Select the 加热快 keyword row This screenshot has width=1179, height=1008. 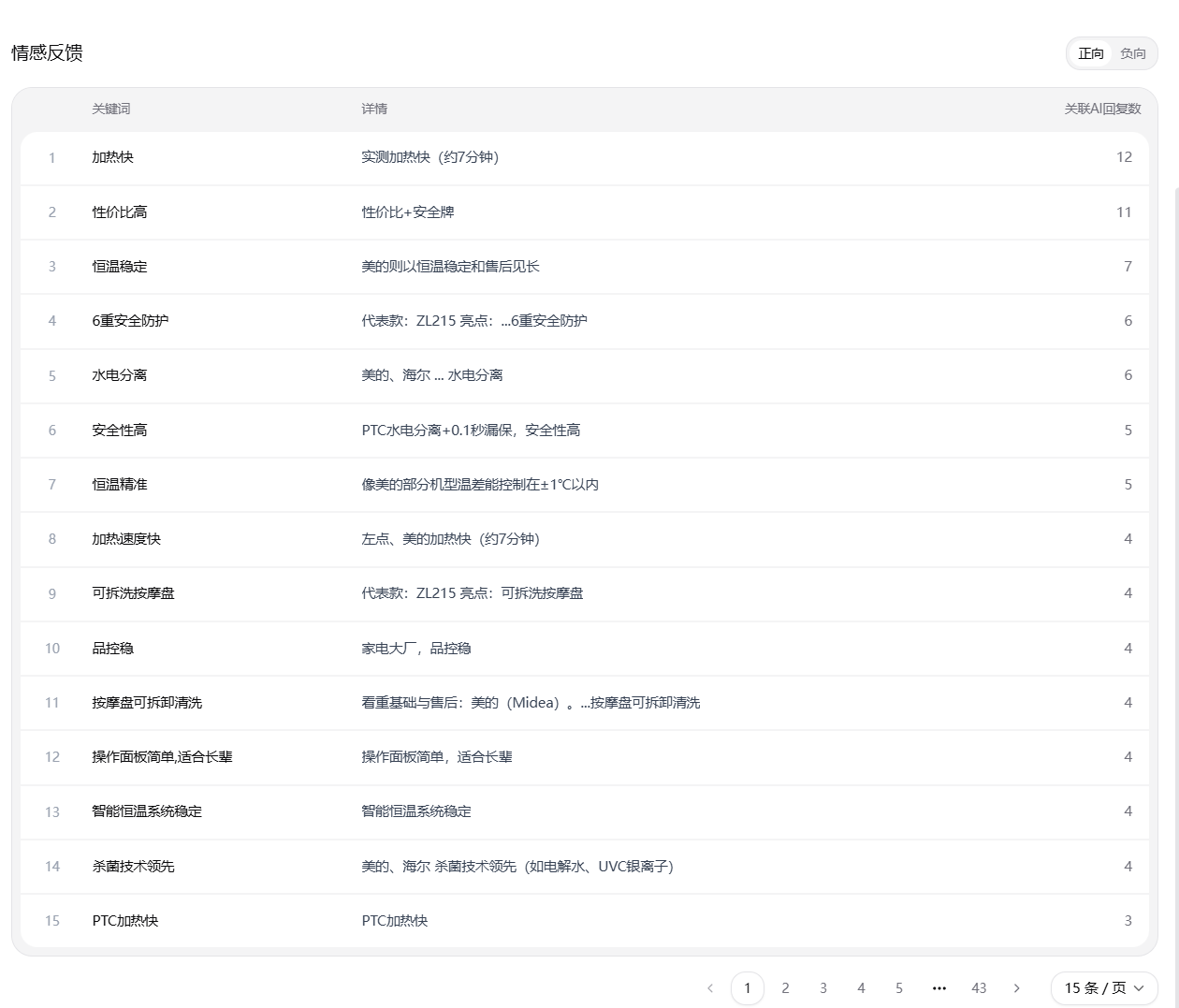click(585, 157)
